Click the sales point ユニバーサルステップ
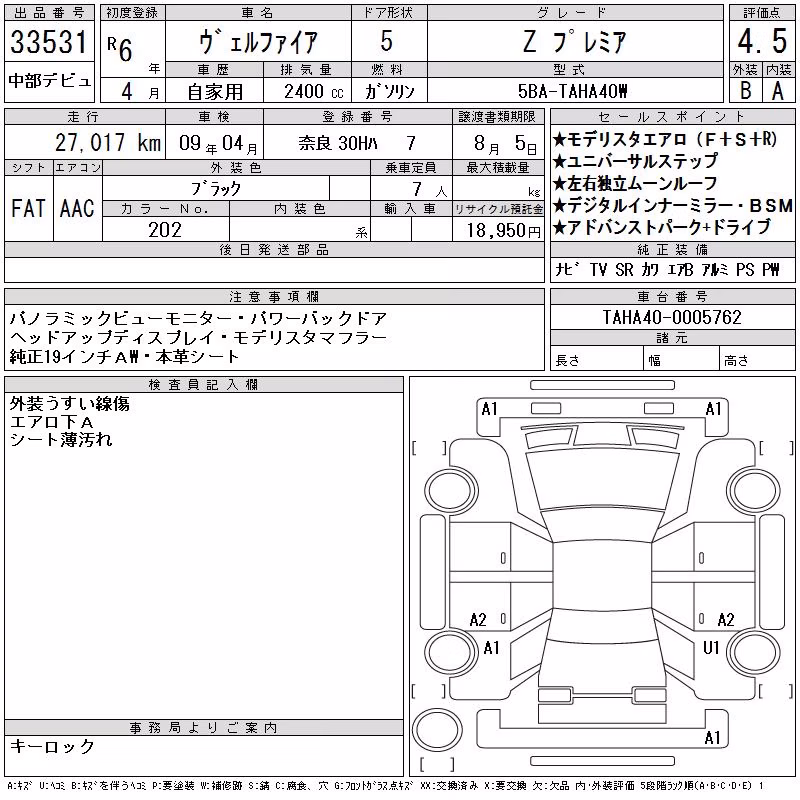Viewport: 800px width, 800px height. [636, 161]
